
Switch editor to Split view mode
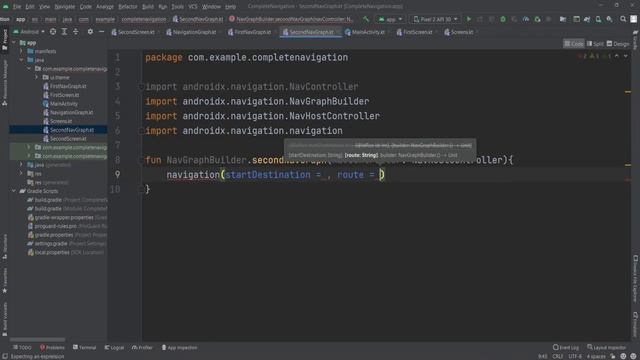595,44
